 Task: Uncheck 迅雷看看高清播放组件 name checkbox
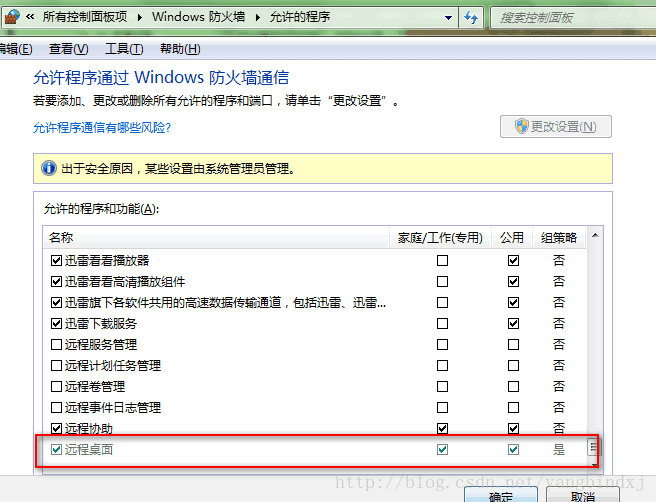56,282
